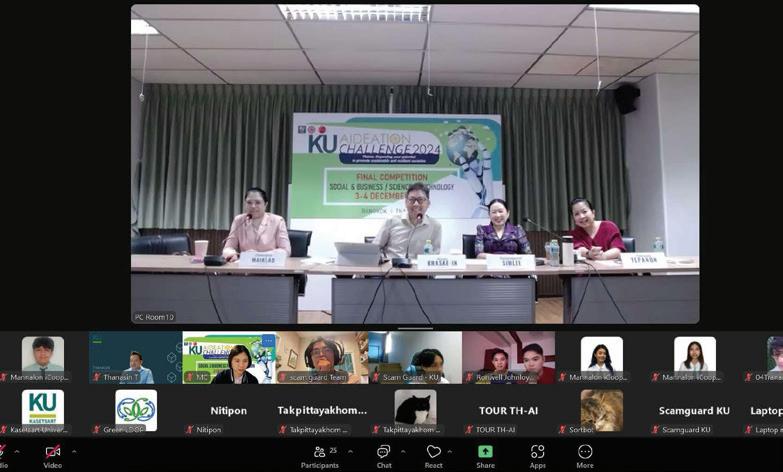Image resolution: width=783 pixels, height=472 pixels.
Task: Open the Chat panel icon
Action: pyautogui.click(x=384, y=452)
